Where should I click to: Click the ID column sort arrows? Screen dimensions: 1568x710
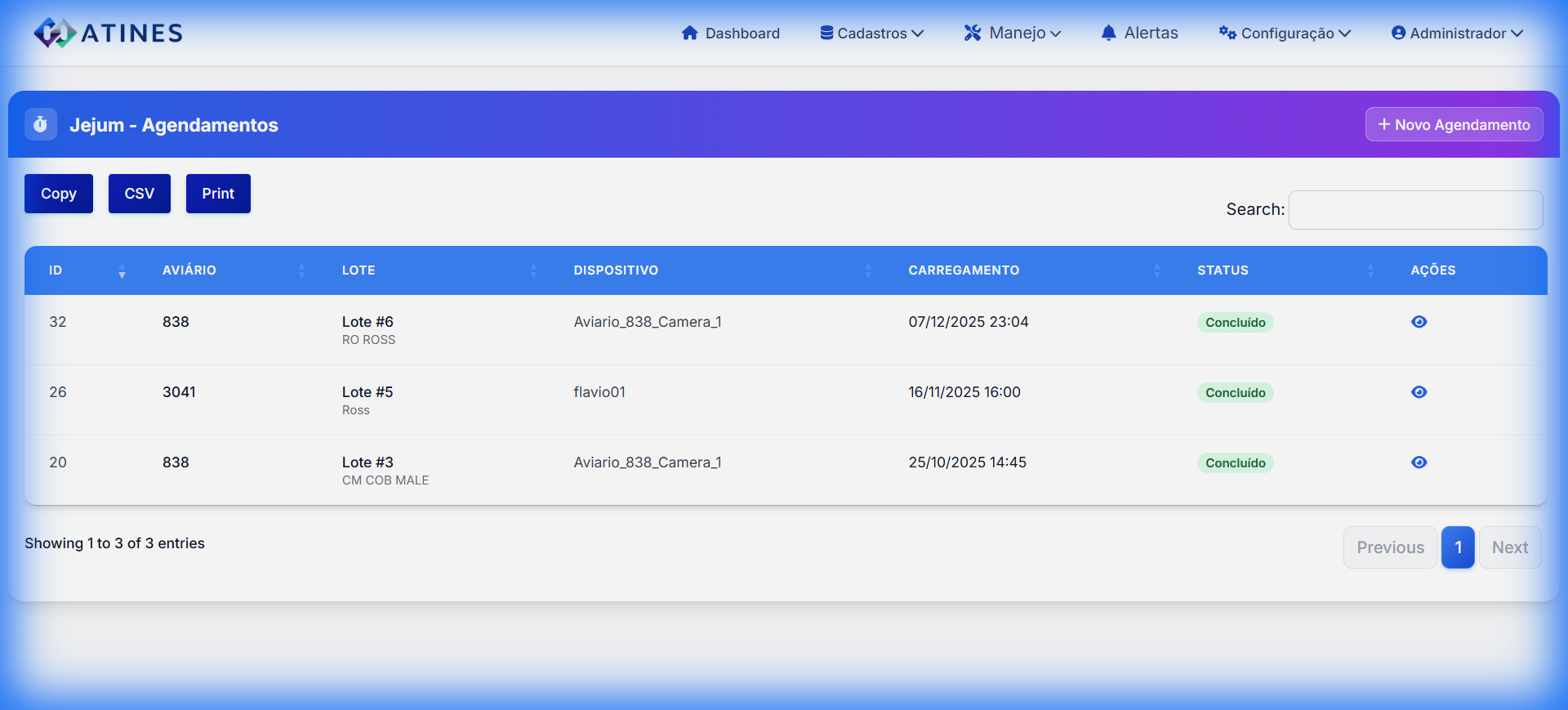pos(122,270)
